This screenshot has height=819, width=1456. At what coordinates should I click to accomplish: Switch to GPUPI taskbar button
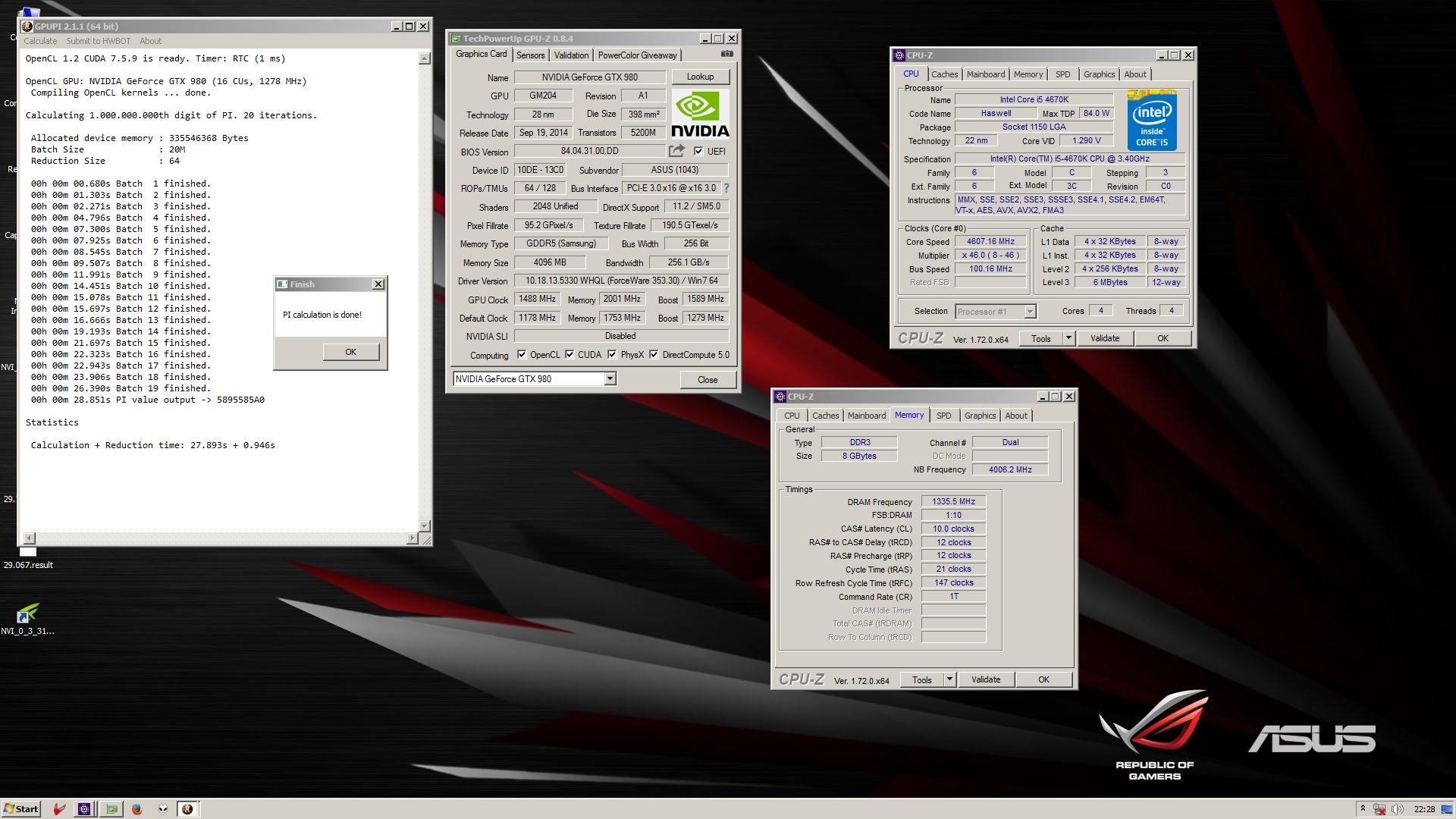click(x=187, y=809)
